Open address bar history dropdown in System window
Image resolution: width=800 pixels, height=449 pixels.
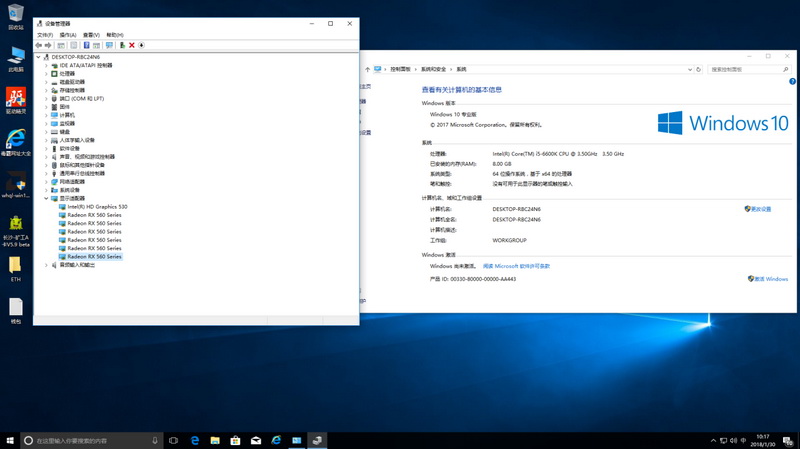[x=690, y=69]
